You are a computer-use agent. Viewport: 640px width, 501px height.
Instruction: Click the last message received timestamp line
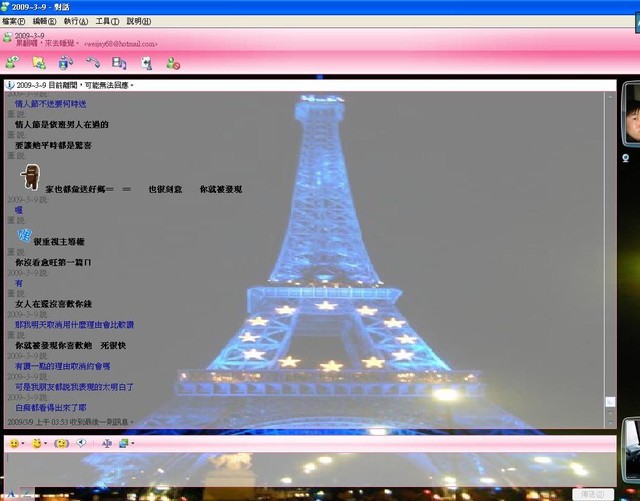pos(71,422)
